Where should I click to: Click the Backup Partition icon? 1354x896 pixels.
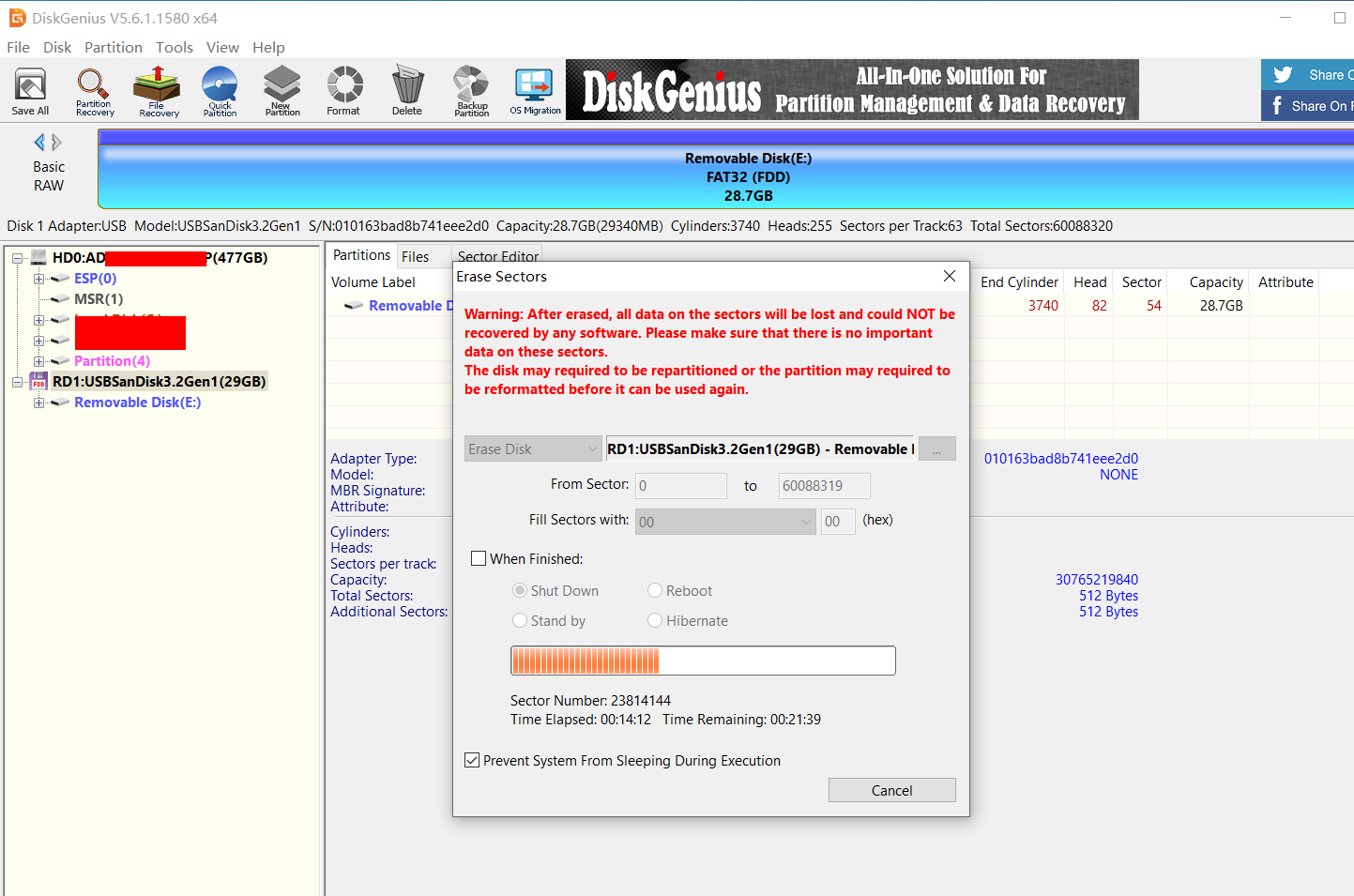pyautogui.click(x=471, y=91)
